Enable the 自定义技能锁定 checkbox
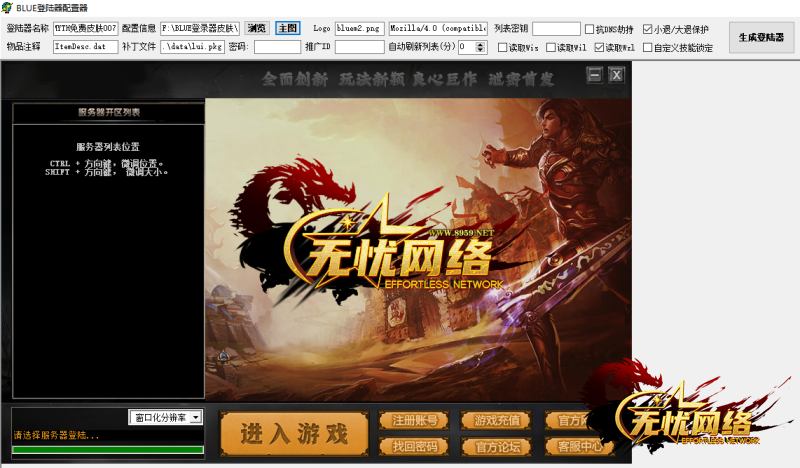The height and width of the screenshot is (468, 800). (x=647, y=47)
